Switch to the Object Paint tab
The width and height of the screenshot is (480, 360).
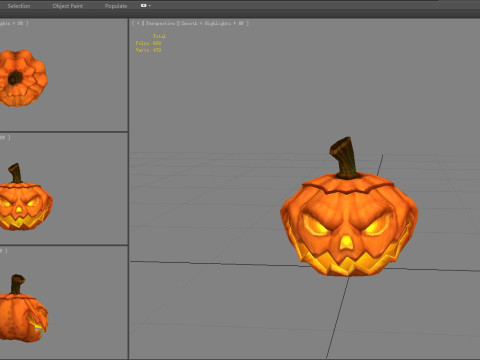point(68,6)
